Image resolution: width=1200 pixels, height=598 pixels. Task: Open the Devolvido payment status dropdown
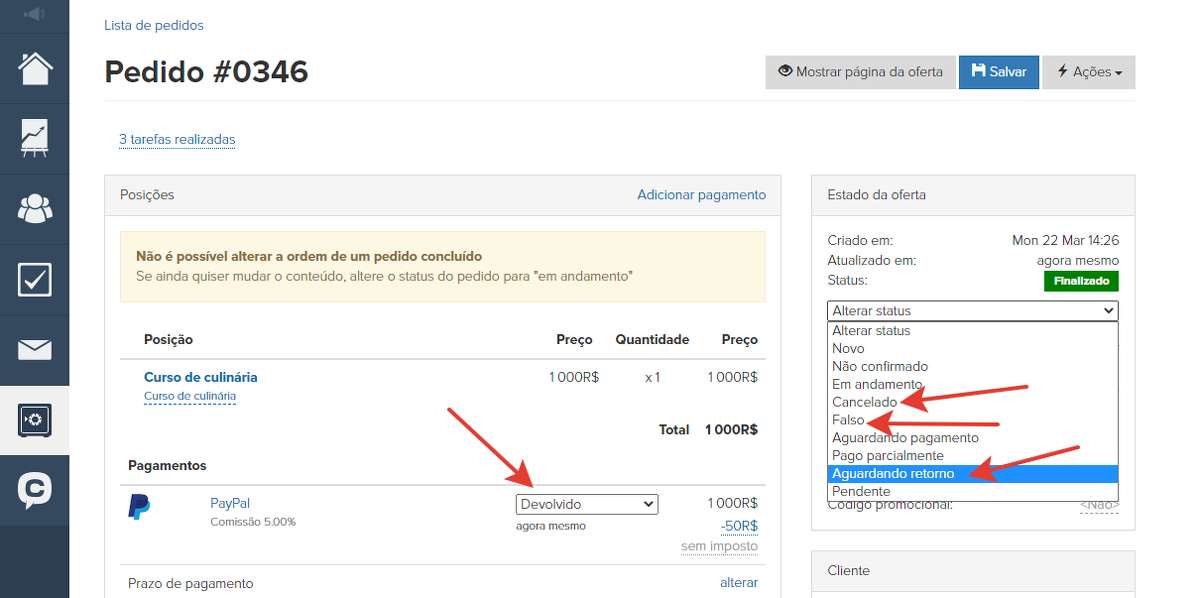(587, 504)
